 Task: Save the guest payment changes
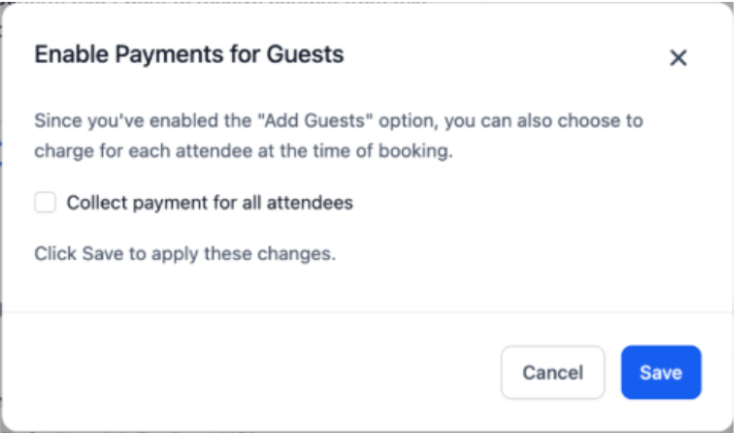(x=660, y=372)
